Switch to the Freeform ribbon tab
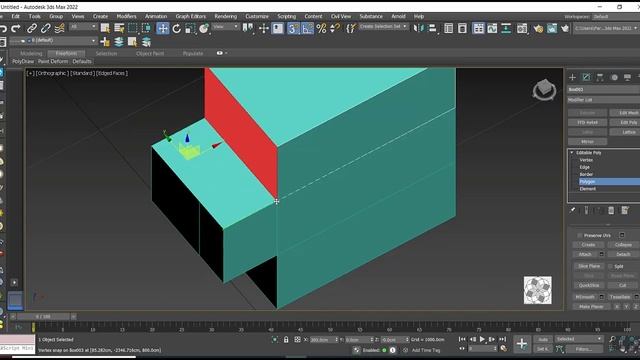The height and width of the screenshot is (360, 640). [66, 53]
